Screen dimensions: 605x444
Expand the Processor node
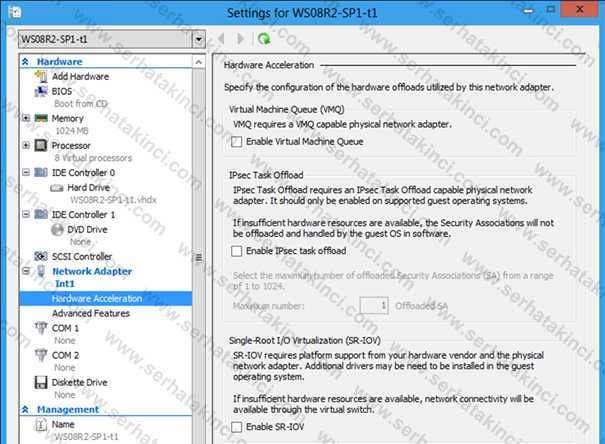pyautogui.click(x=26, y=145)
